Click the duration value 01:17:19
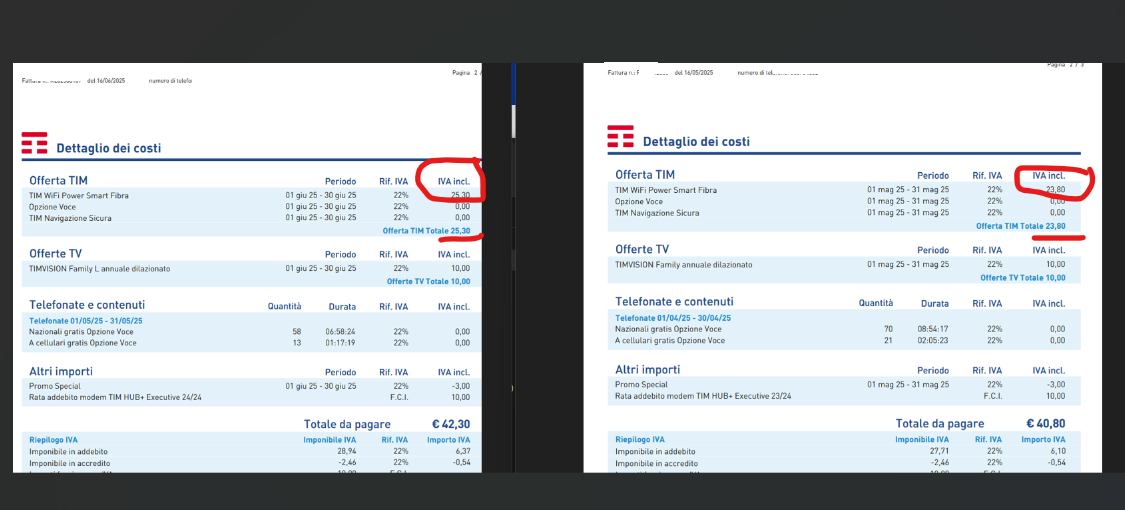 click(x=340, y=343)
